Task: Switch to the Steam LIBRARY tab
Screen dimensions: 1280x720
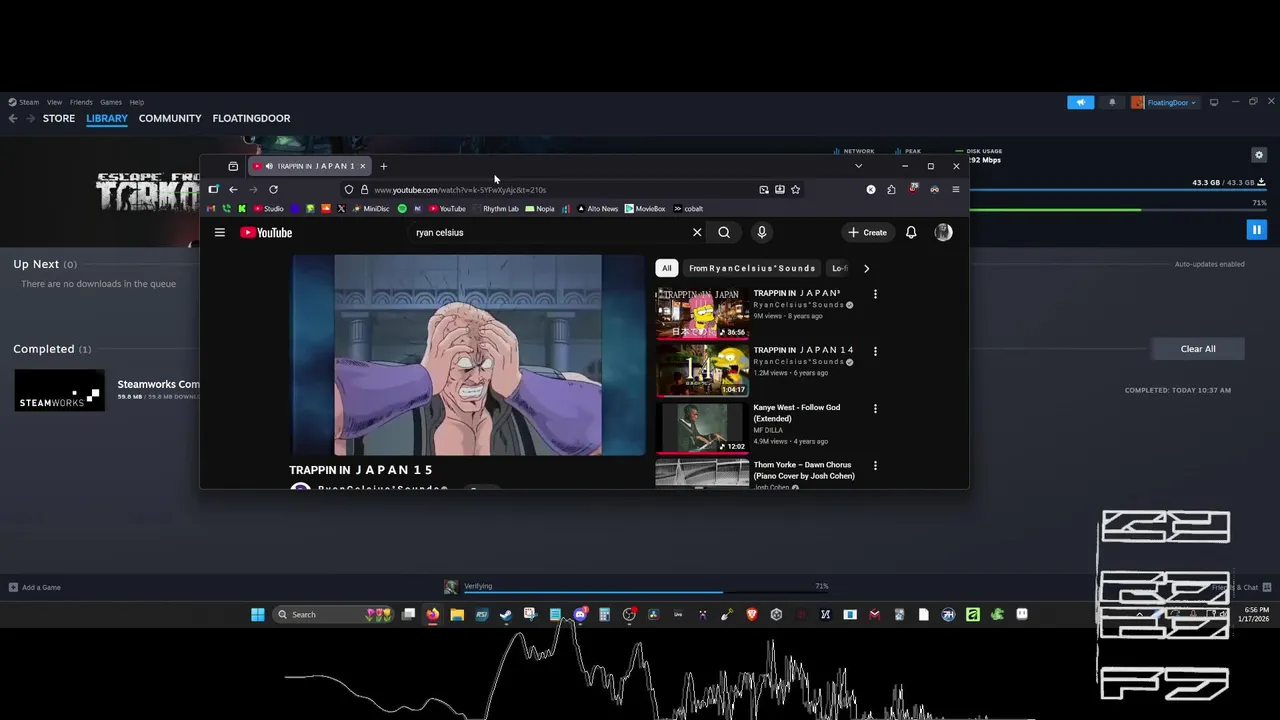Action: click(x=107, y=118)
